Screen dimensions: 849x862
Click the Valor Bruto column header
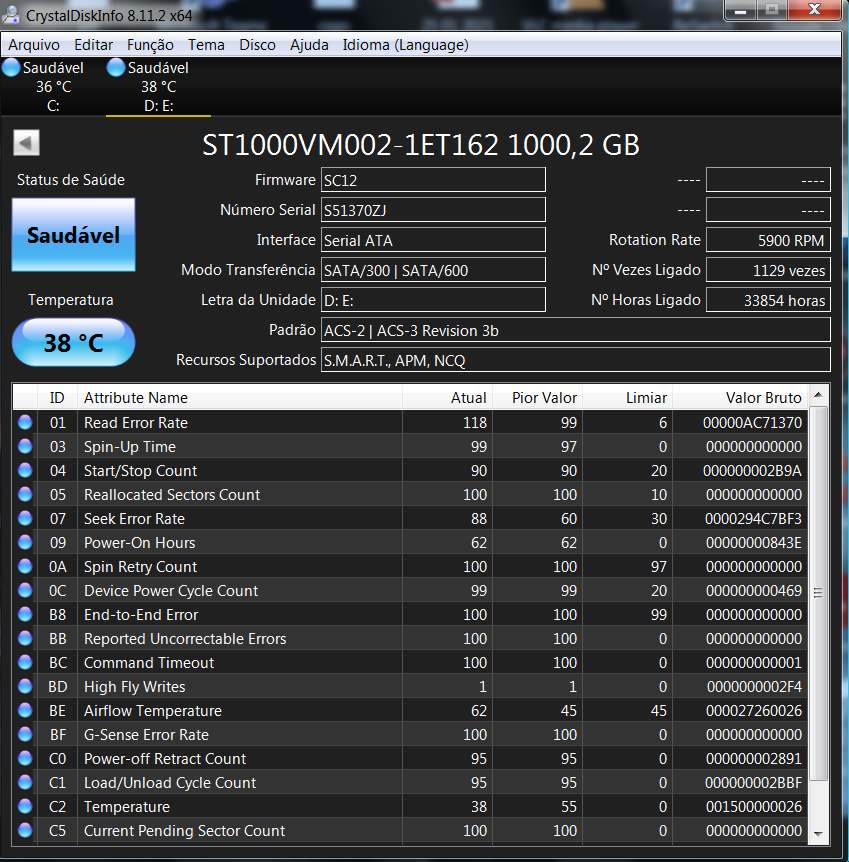[740, 397]
